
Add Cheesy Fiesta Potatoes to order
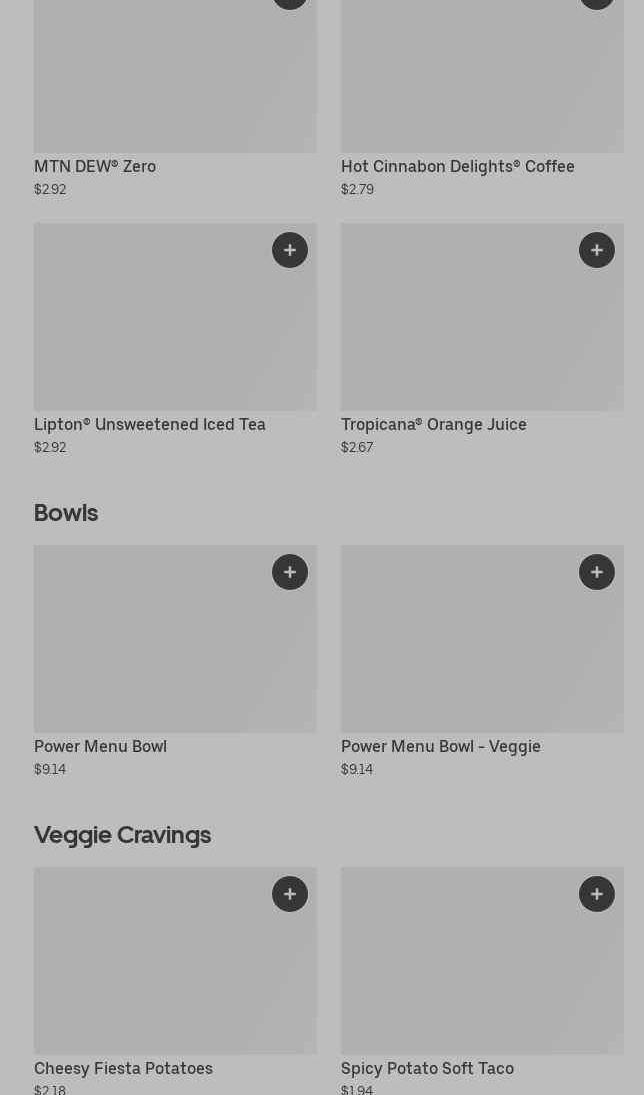(x=290, y=894)
